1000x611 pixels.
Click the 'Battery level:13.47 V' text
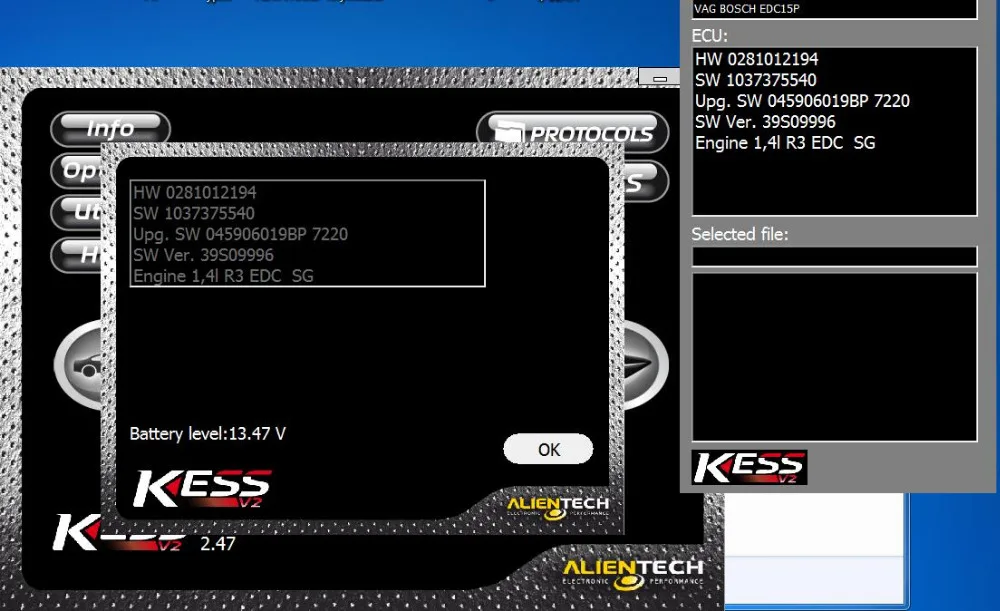tap(208, 434)
